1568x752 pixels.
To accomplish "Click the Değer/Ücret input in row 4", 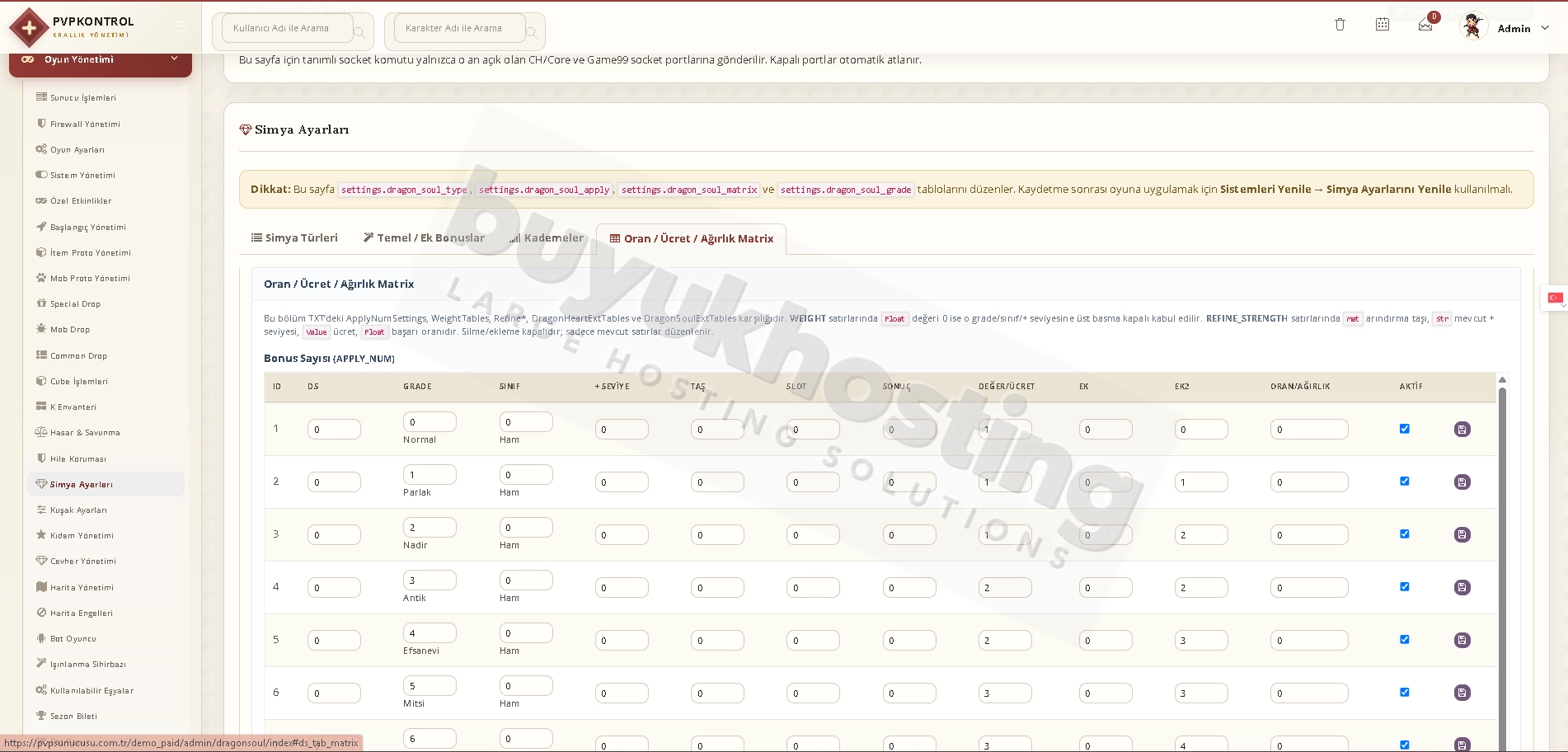I will tap(1005, 588).
